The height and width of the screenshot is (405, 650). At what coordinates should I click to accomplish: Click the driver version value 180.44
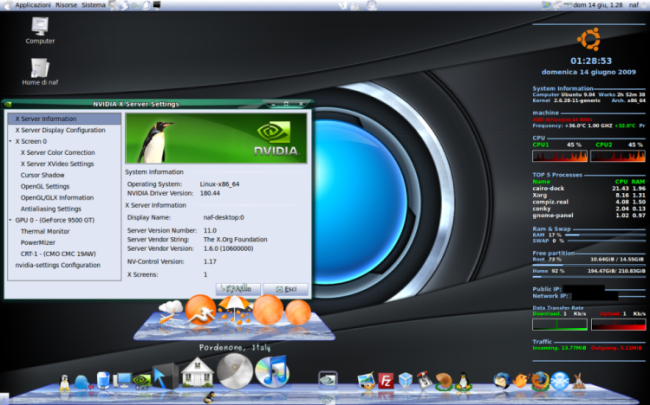click(x=210, y=193)
